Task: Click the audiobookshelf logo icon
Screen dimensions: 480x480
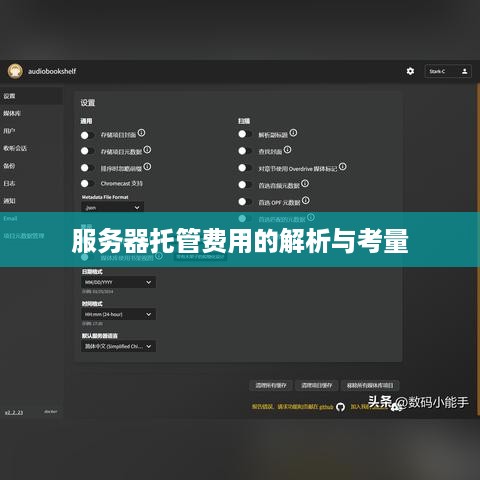Action: (15, 71)
